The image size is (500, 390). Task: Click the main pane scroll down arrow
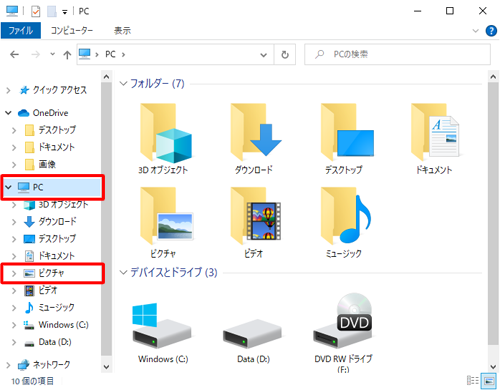click(x=493, y=367)
